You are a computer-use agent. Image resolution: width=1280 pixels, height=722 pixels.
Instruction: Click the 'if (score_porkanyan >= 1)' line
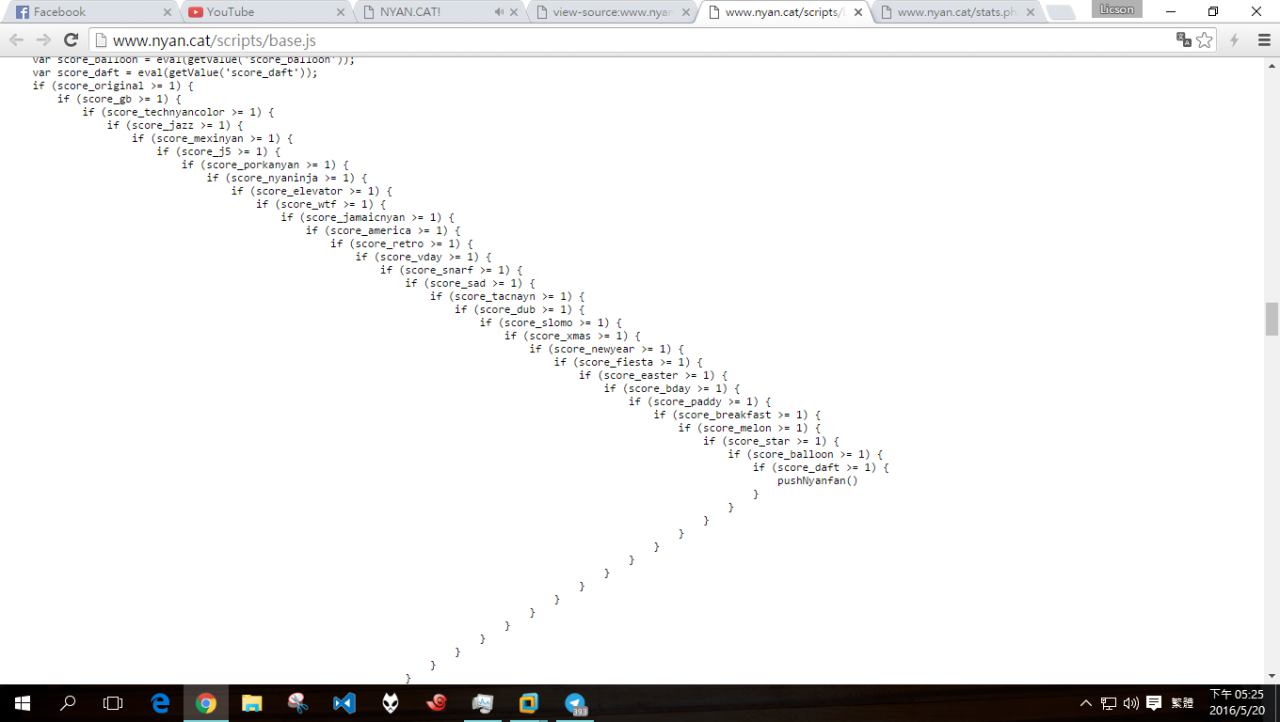(265, 164)
